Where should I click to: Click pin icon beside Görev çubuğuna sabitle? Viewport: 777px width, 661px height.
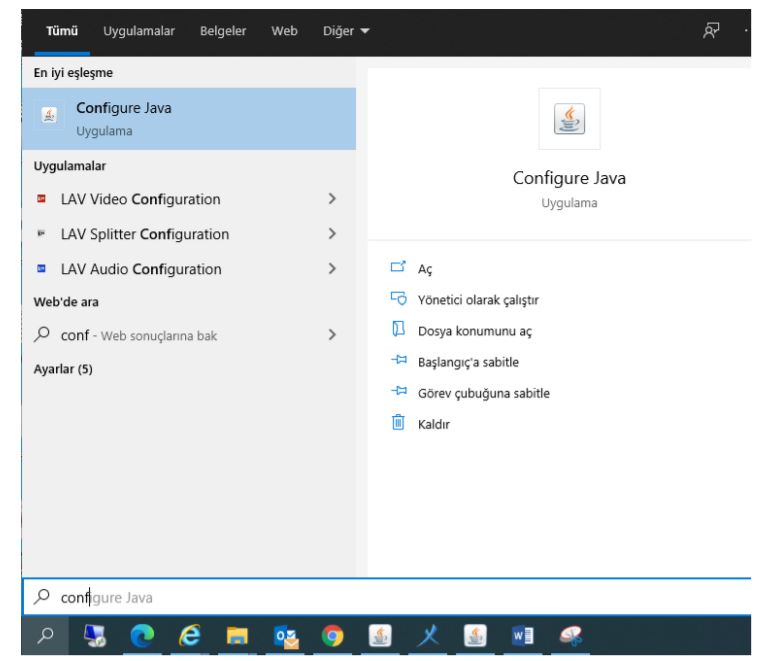pos(399,390)
